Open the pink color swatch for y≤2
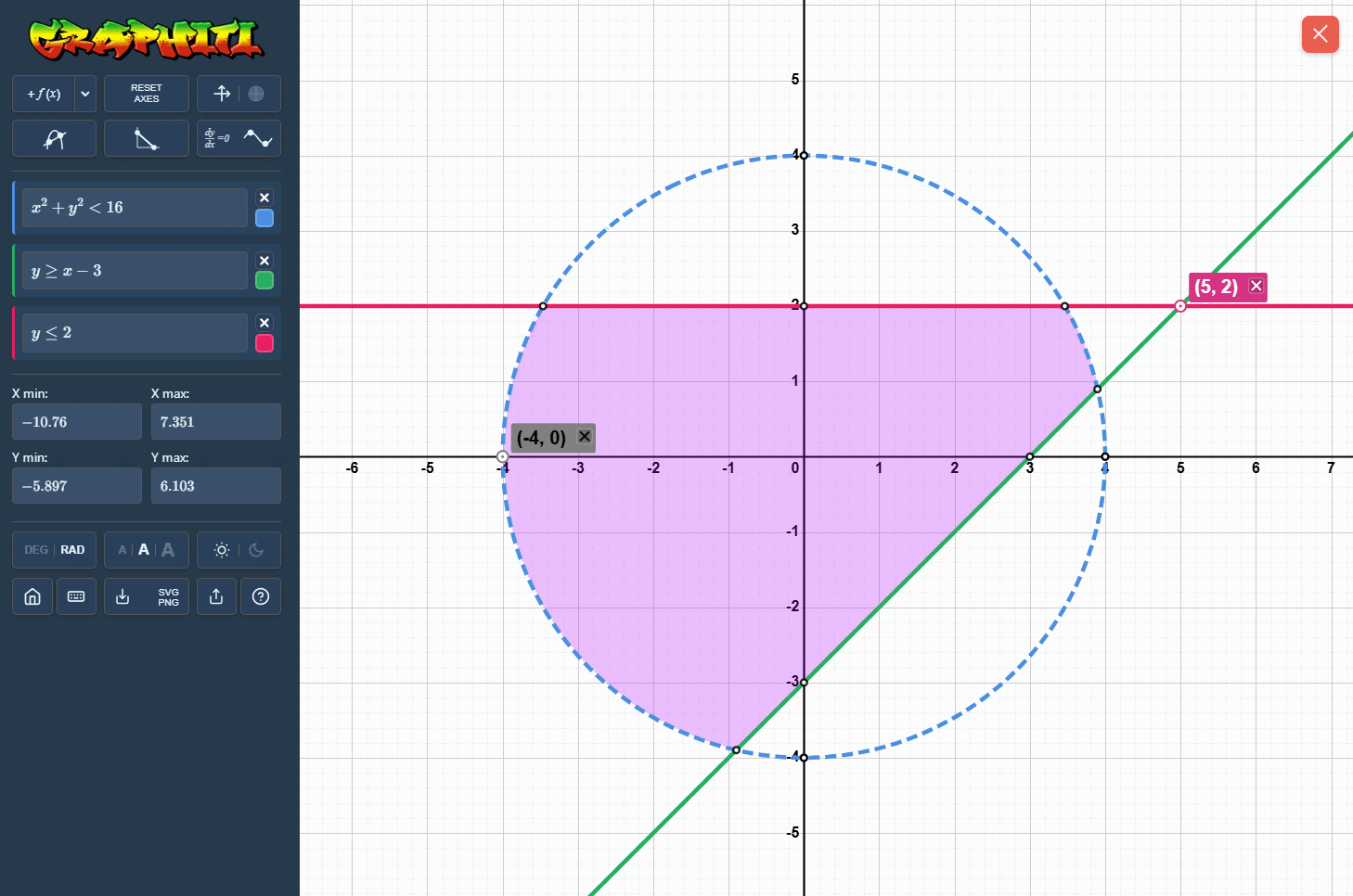 pos(264,343)
